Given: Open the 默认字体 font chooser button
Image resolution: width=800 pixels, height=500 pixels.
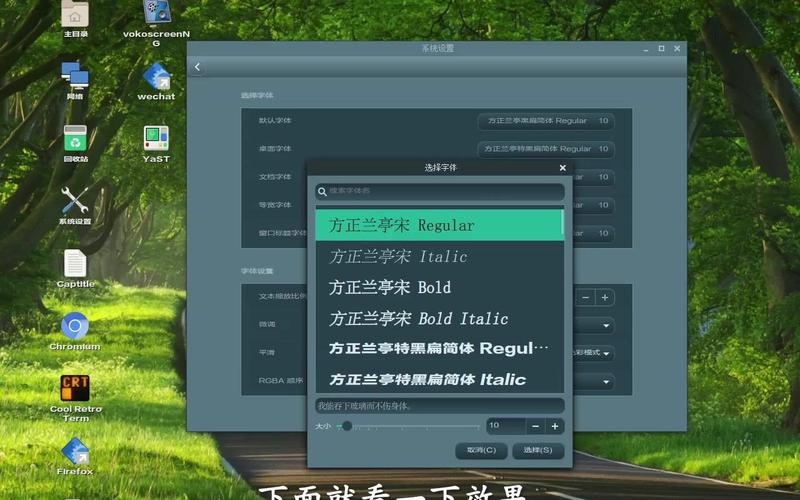Looking at the screenshot, I should [546, 121].
